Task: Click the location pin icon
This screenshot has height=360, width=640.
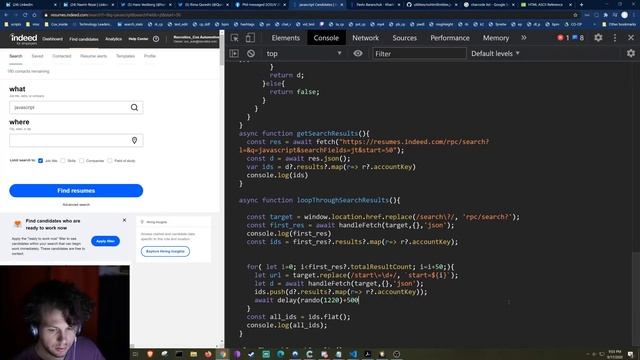Action: pyautogui.click(x=134, y=140)
